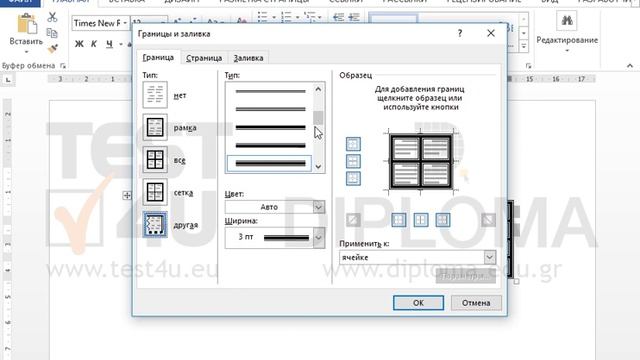
Task: Toggle the right border button below the preview
Action: 443,220
